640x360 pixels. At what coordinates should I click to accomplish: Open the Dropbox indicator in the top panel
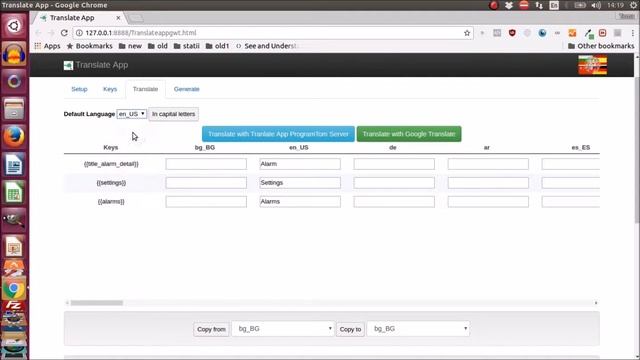(509, 5)
